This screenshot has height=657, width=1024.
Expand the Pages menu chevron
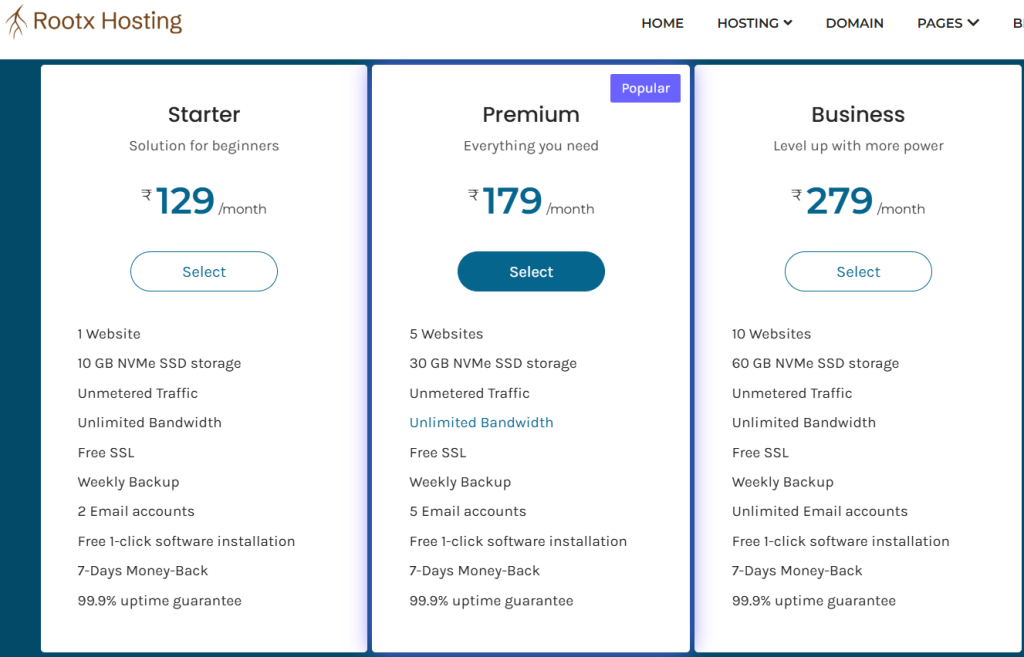pos(973,23)
